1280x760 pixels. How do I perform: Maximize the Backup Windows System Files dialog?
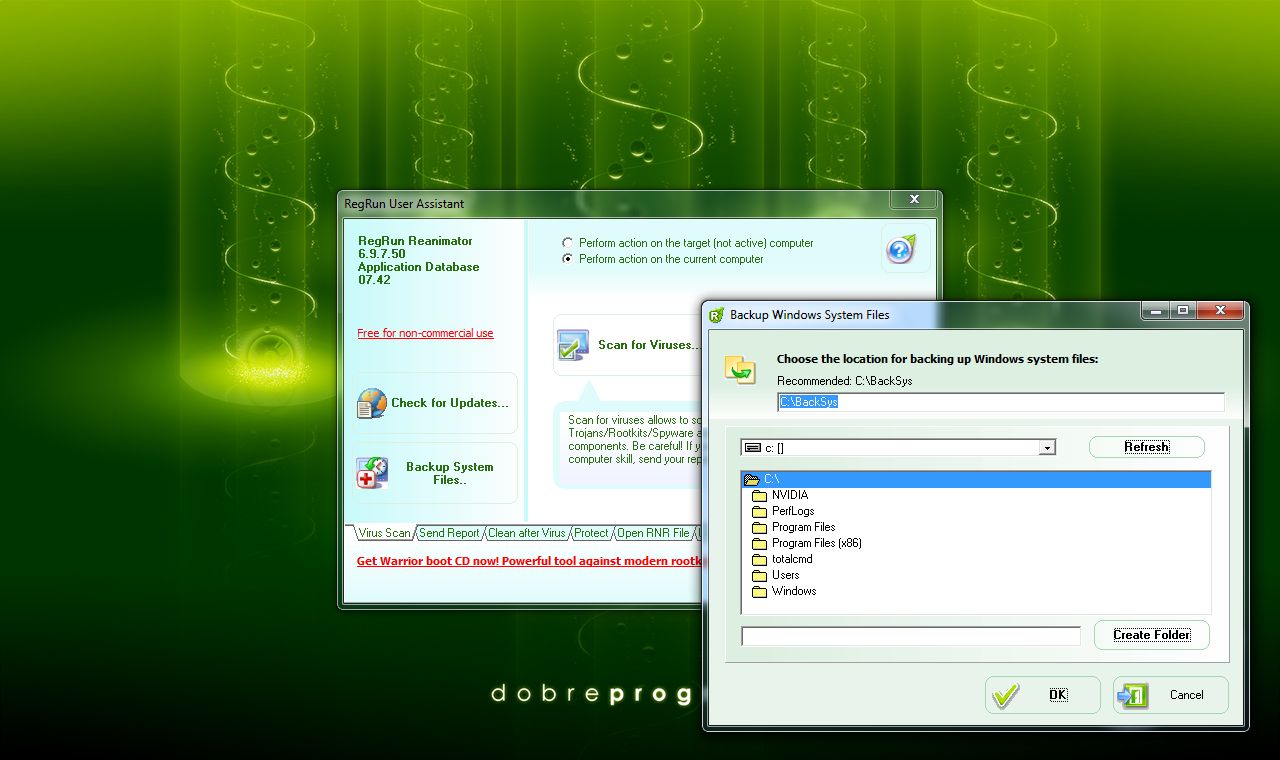tap(1182, 311)
